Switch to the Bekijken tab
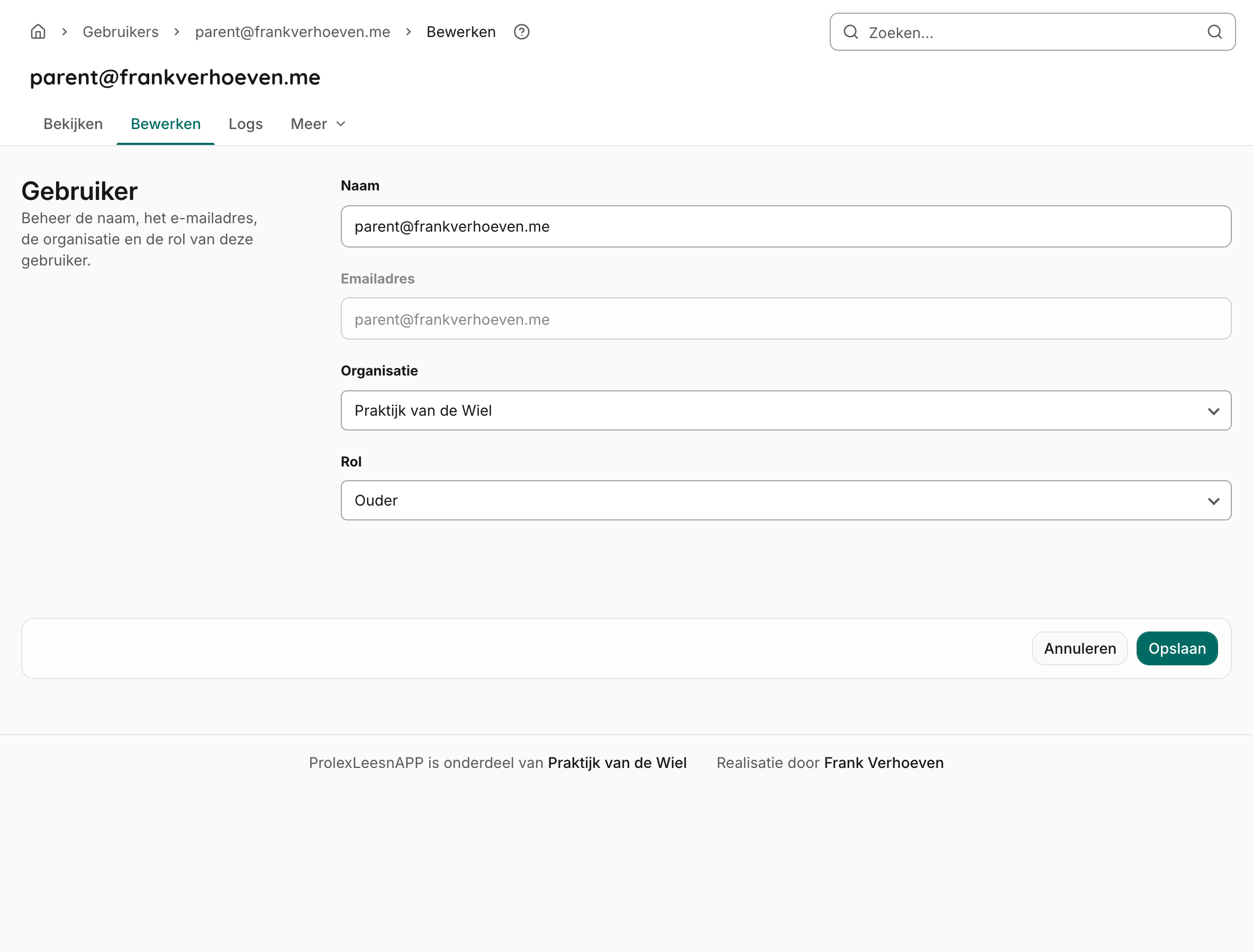Viewport: 1253px width, 952px height. (73, 124)
